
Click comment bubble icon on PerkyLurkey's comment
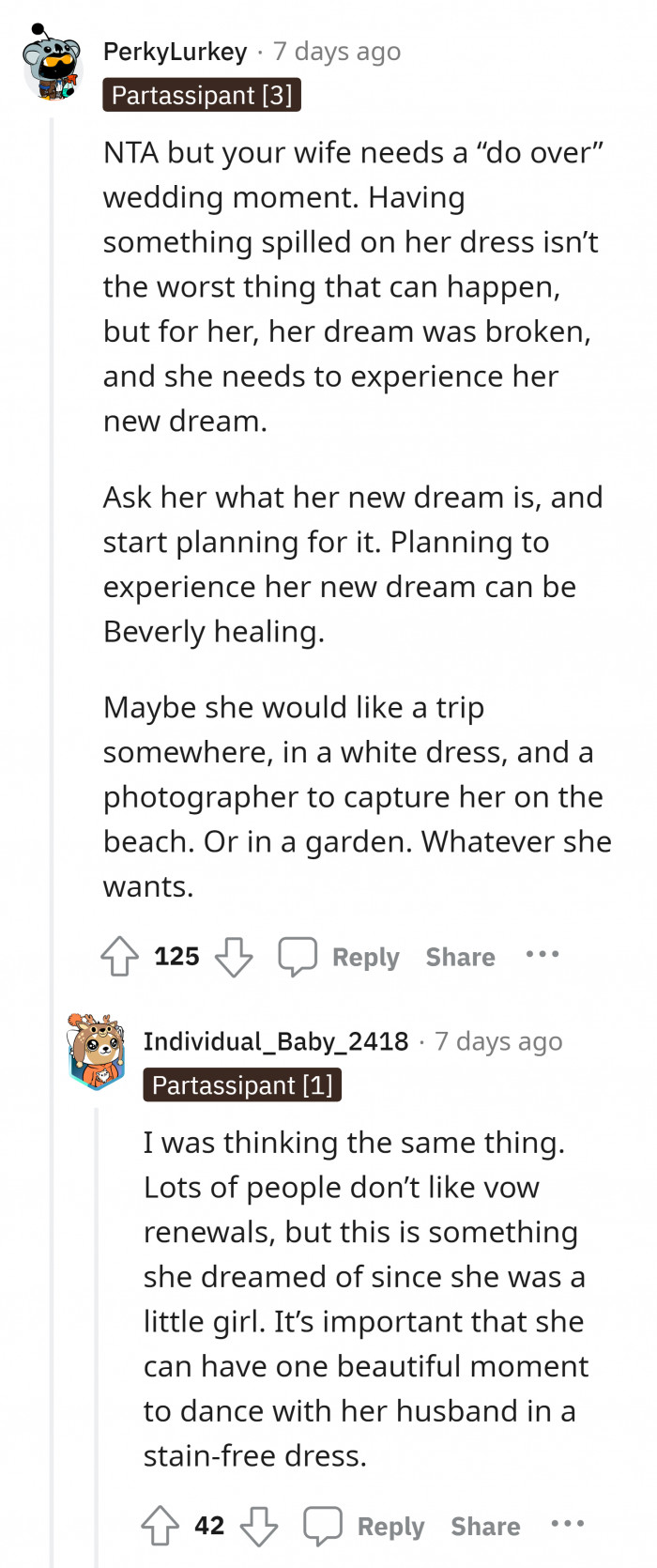coord(298,957)
